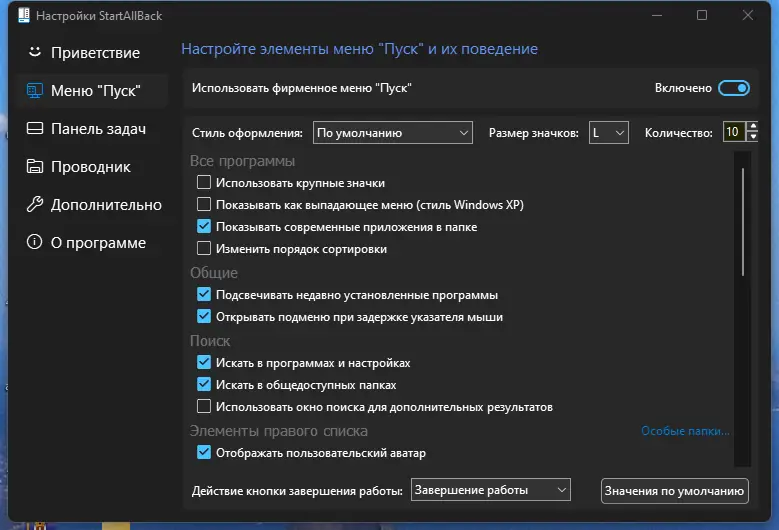Image resolution: width=779 pixels, height=530 pixels.
Task: Click the Поиск section heading
Action: (x=210, y=341)
